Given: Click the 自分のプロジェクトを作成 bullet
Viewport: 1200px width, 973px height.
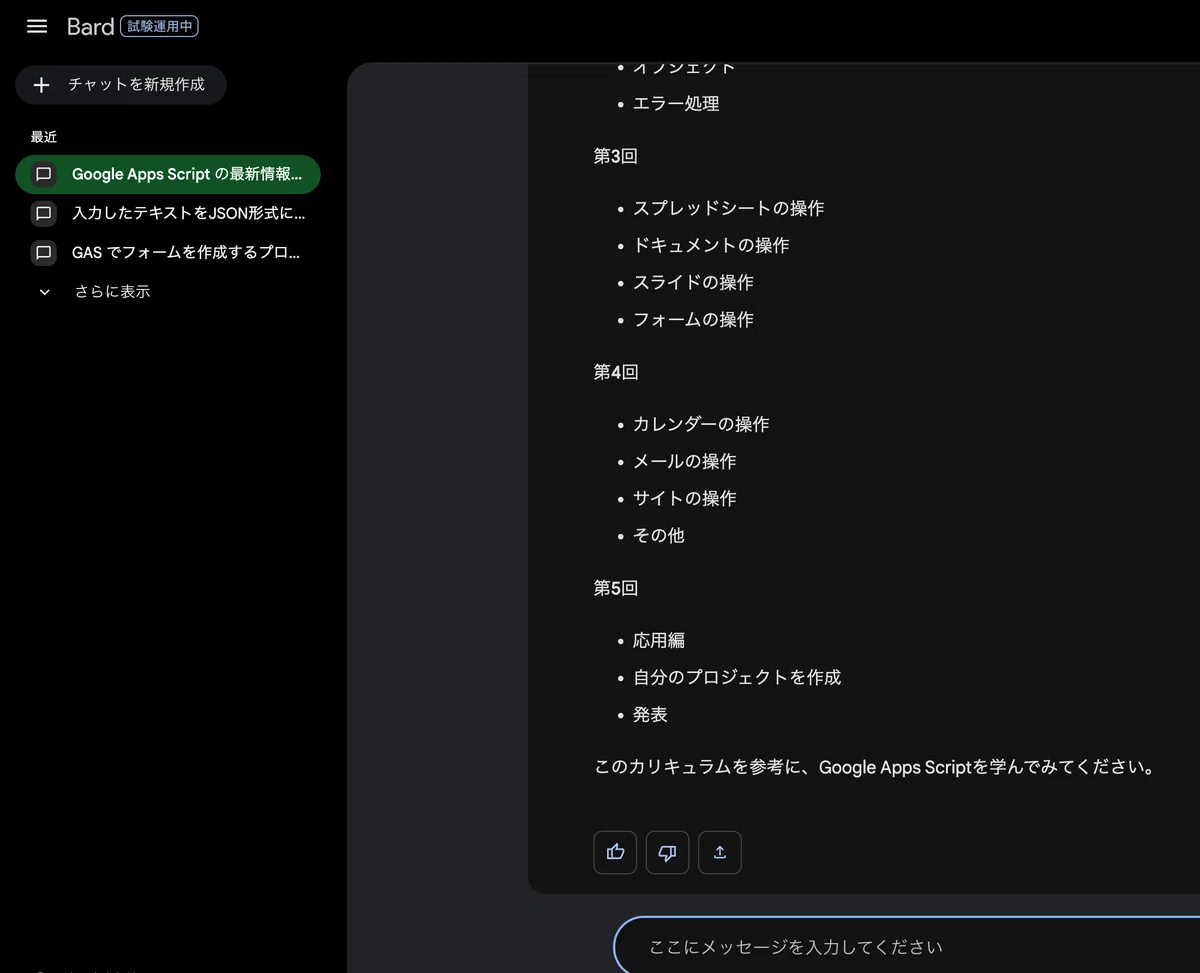Looking at the screenshot, I should (737, 677).
